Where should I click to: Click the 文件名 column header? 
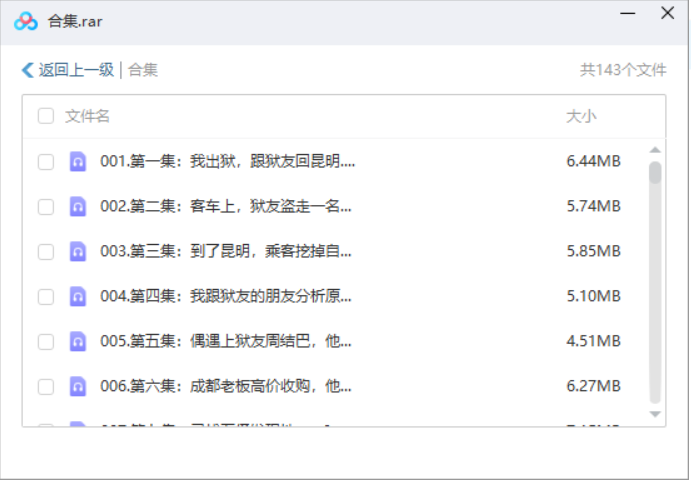click(88, 116)
